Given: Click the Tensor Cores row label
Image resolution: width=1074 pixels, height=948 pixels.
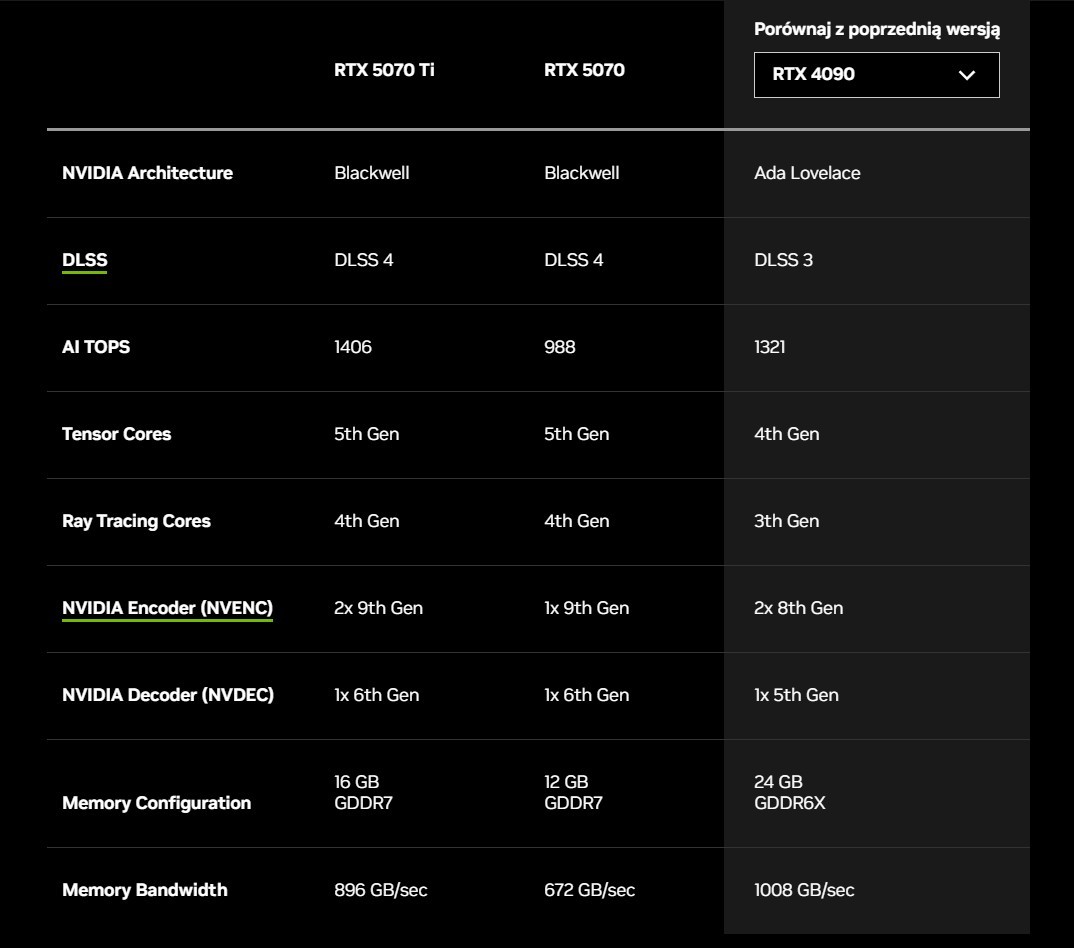Looking at the screenshot, I should click(x=116, y=434).
